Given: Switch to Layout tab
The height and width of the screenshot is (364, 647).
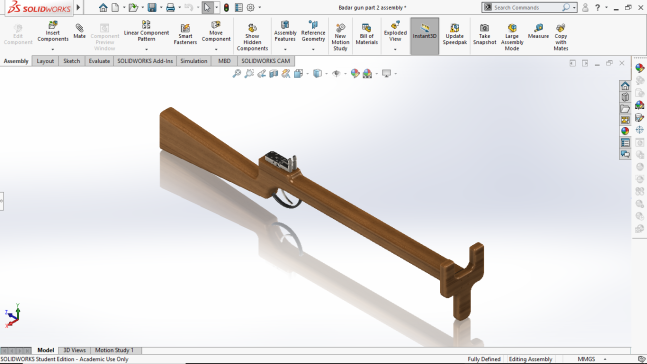Looking at the screenshot, I should click(x=45, y=61).
